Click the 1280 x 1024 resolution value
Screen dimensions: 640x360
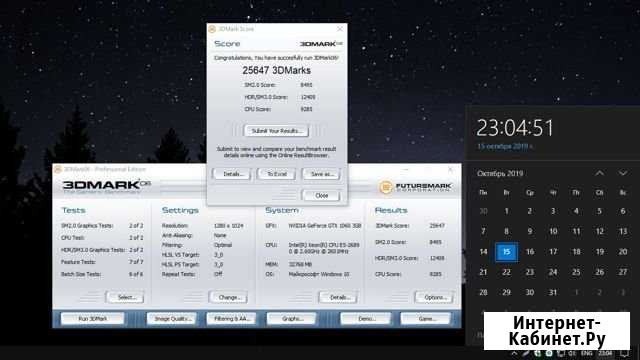click(229, 226)
